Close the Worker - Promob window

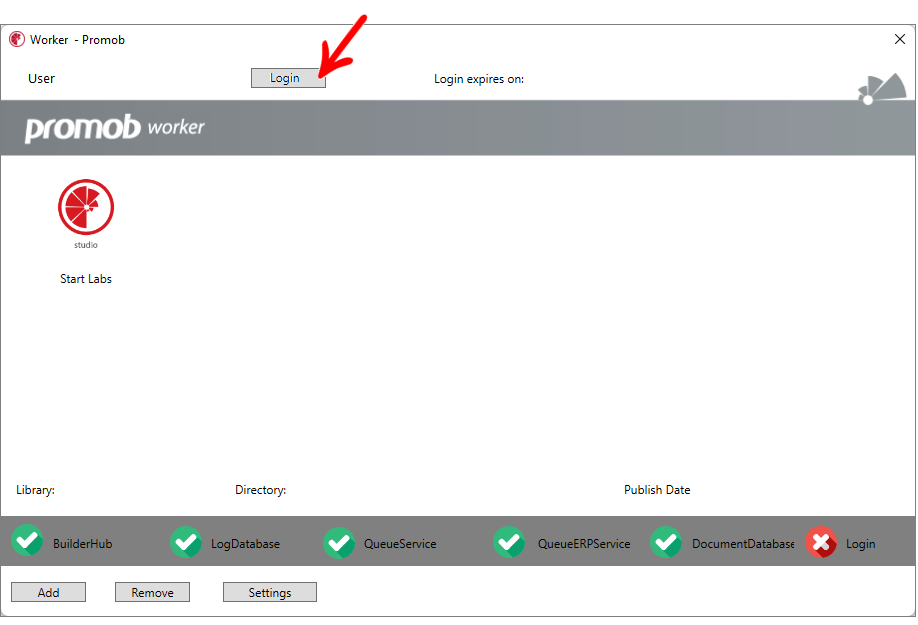coord(900,39)
